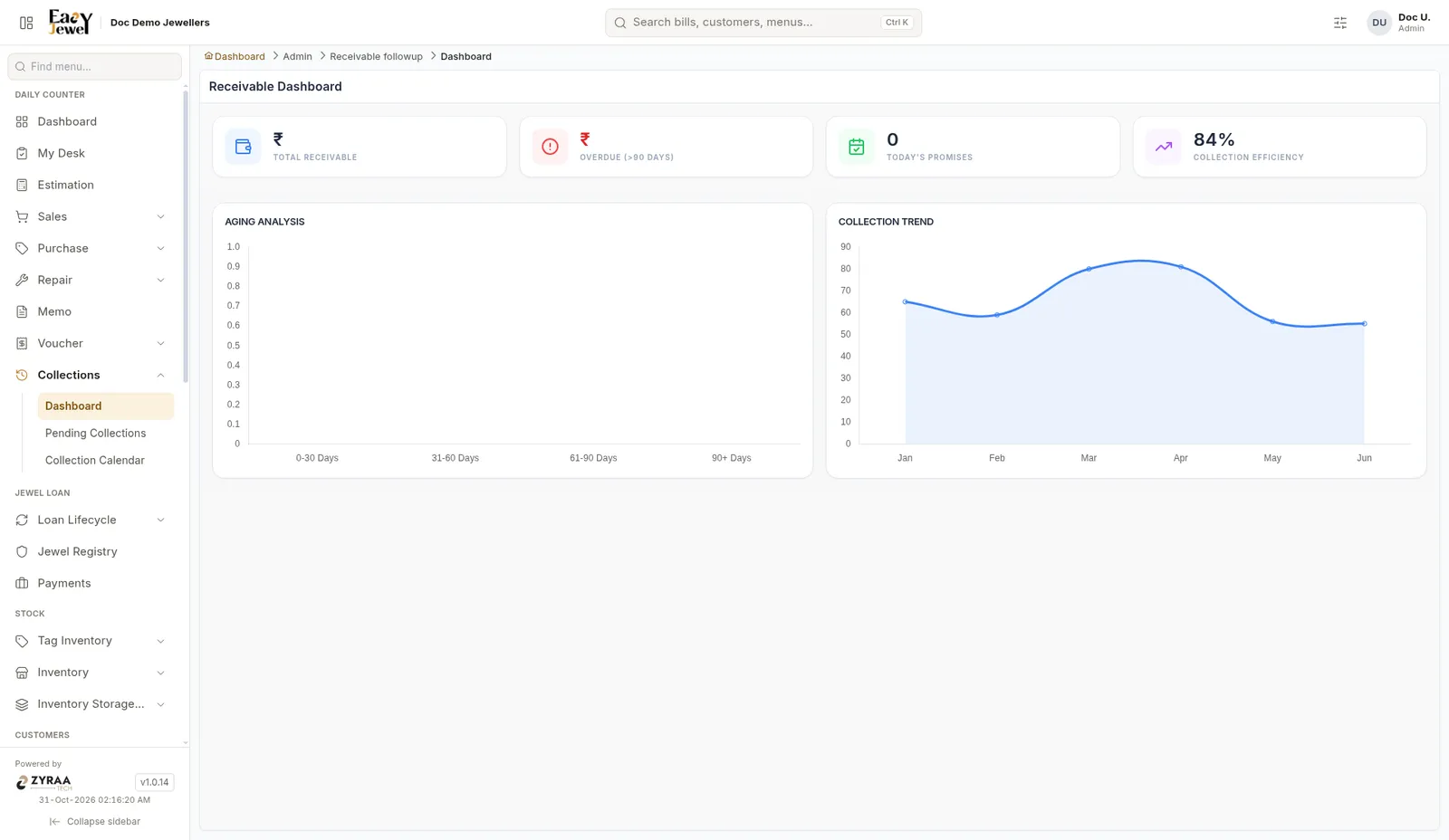Click the v1.0.14 version badge
Image resolution: width=1449 pixels, height=840 pixels.
tap(154, 782)
